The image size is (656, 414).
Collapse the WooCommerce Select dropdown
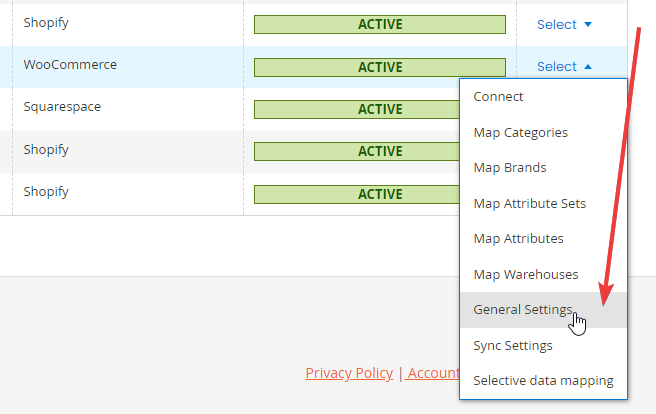[564, 66]
